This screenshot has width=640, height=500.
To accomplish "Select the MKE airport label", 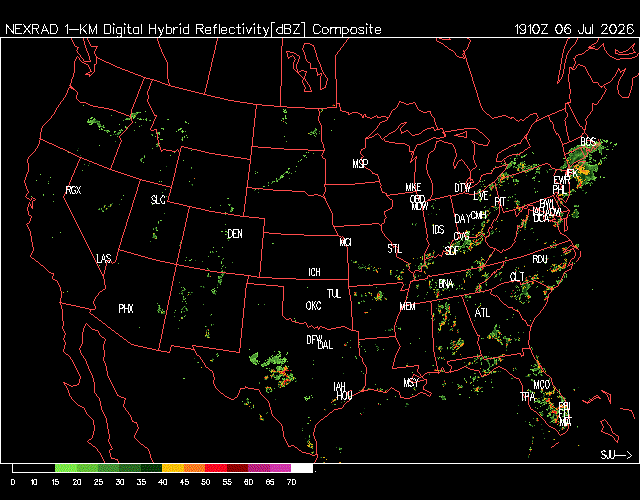I will click(413, 187).
